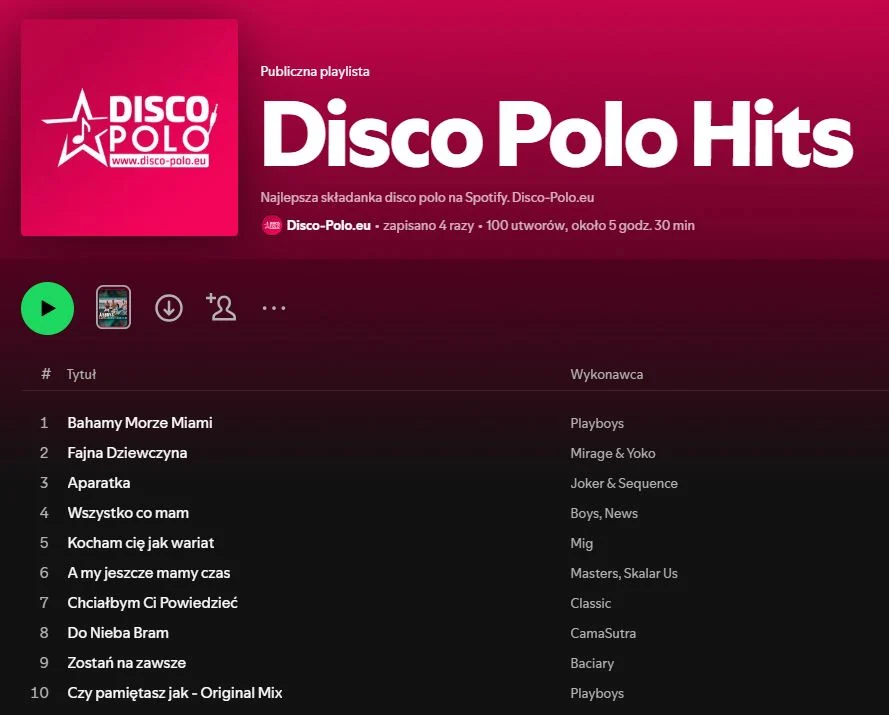This screenshot has height=715, width=889.
Task: Click the Publiczna playlista label
Action: tap(315, 71)
